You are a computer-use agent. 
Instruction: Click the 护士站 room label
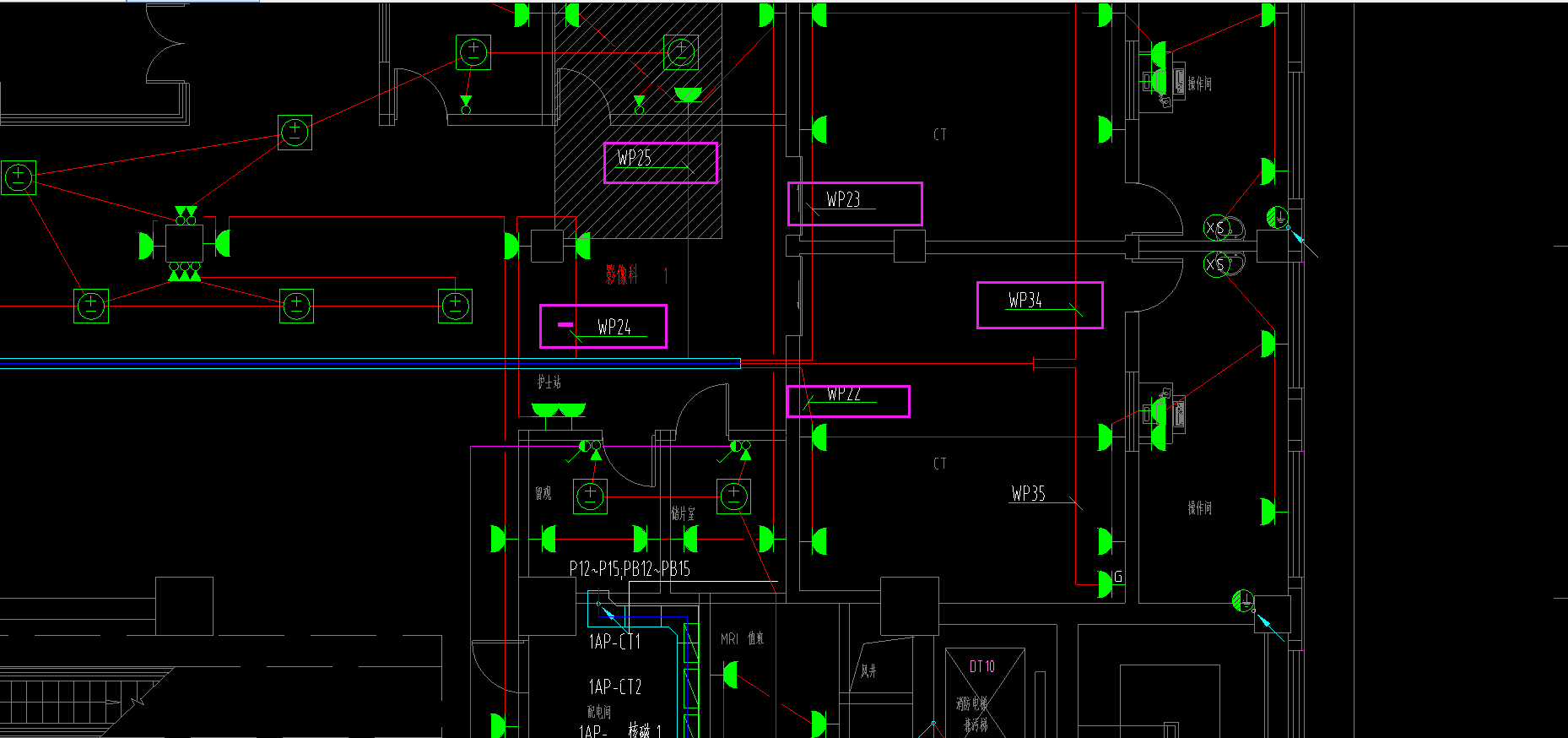pyautogui.click(x=549, y=382)
